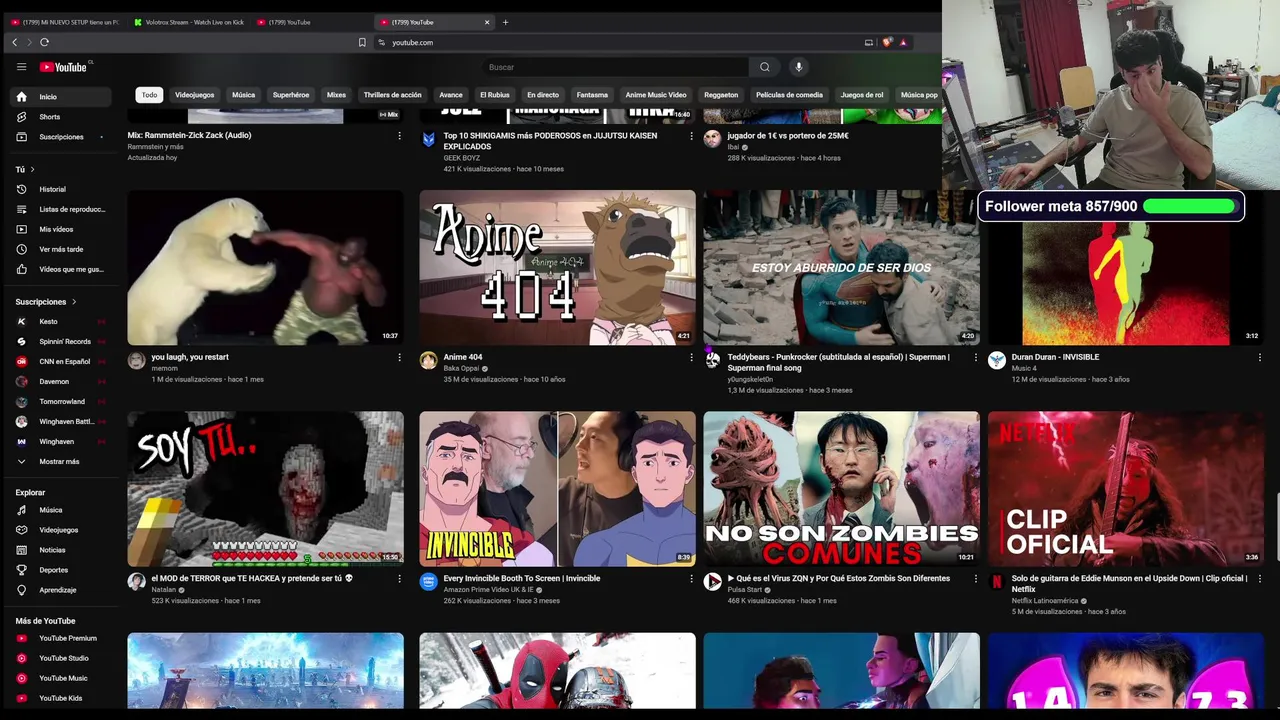Open Spinnin' Records subscription channel
Image resolution: width=1280 pixels, height=720 pixels.
pos(60,341)
